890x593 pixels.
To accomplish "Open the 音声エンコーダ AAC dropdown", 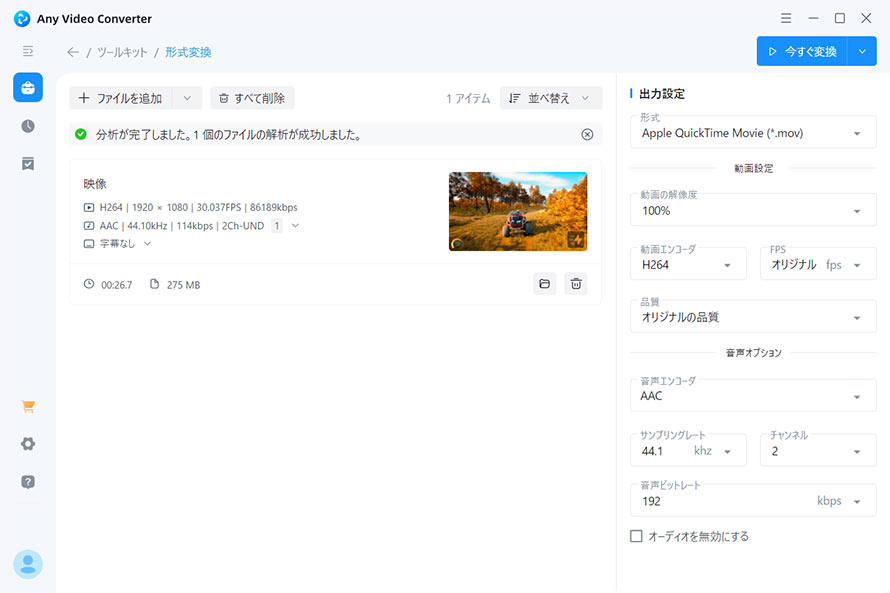I will pos(753,396).
